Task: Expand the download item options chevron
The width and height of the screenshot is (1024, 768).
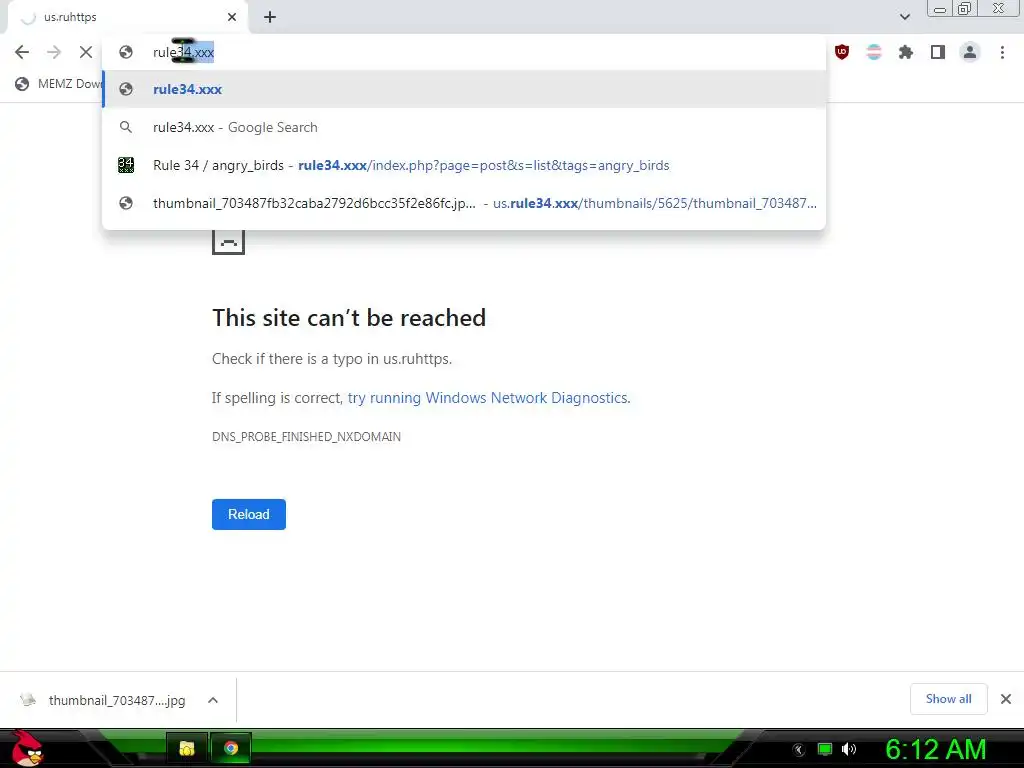Action: [213, 700]
